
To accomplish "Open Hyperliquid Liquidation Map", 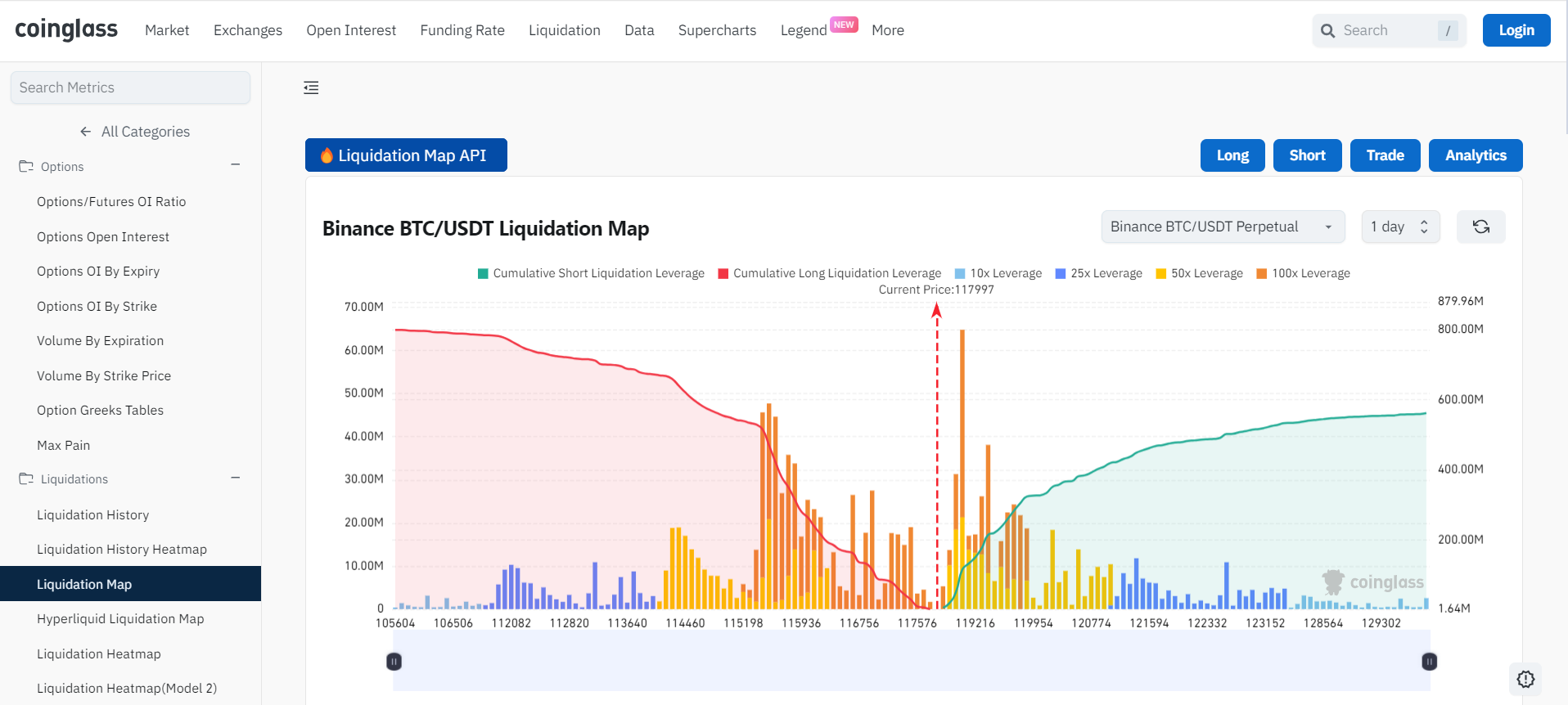I will pos(120,618).
